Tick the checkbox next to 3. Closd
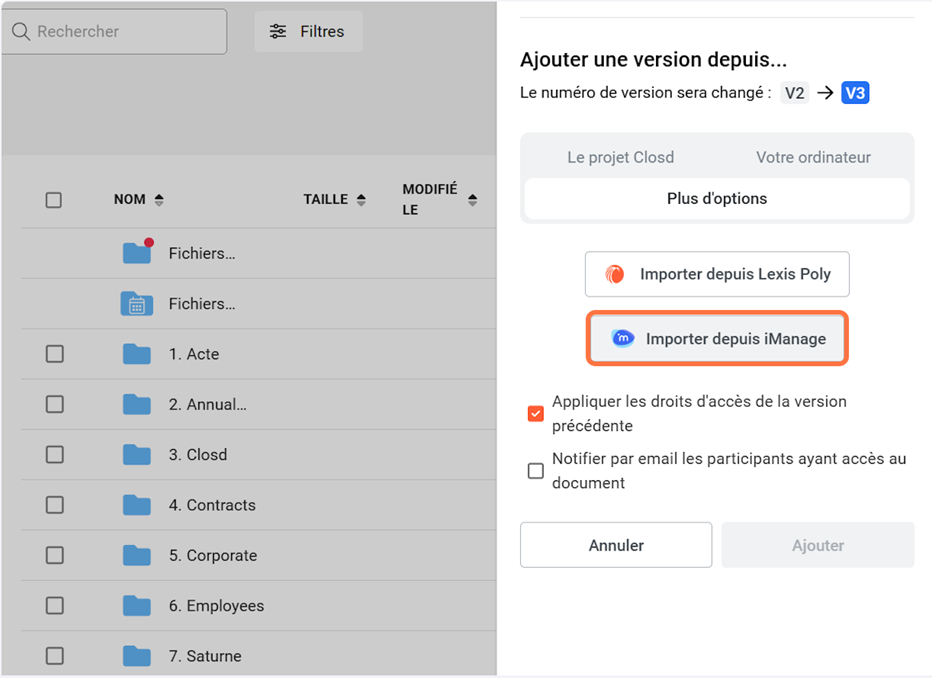This screenshot has width=932, height=678. click(x=55, y=455)
